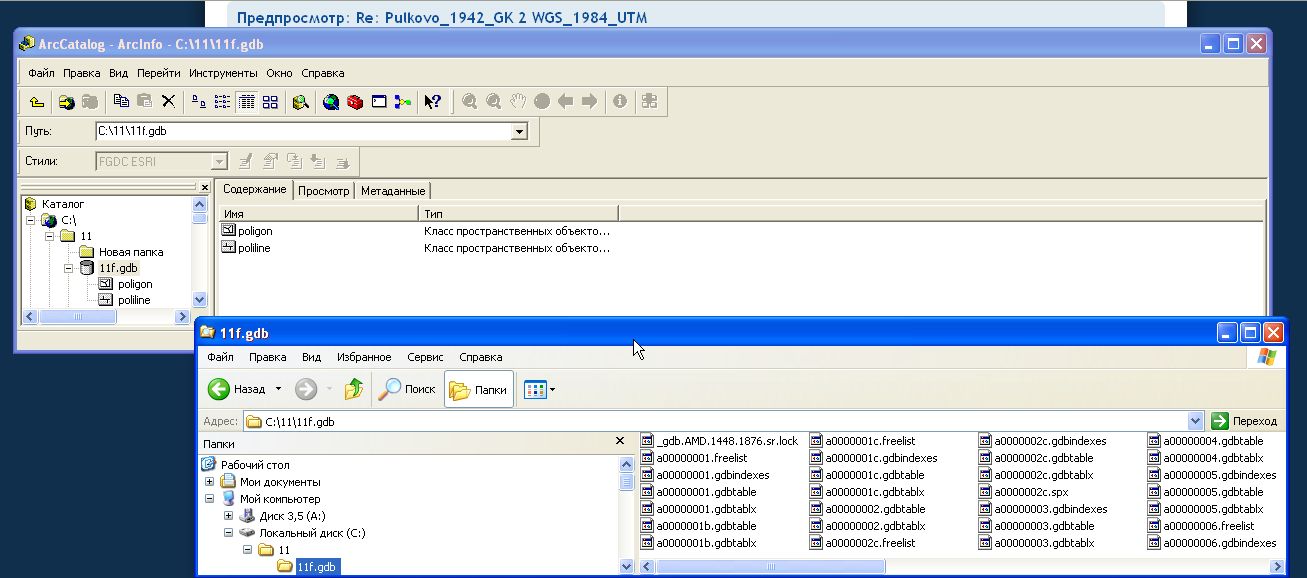Image resolution: width=1307 pixels, height=578 pixels.
Task: Select the poligon feature class in contents list
Action: pos(255,231)
